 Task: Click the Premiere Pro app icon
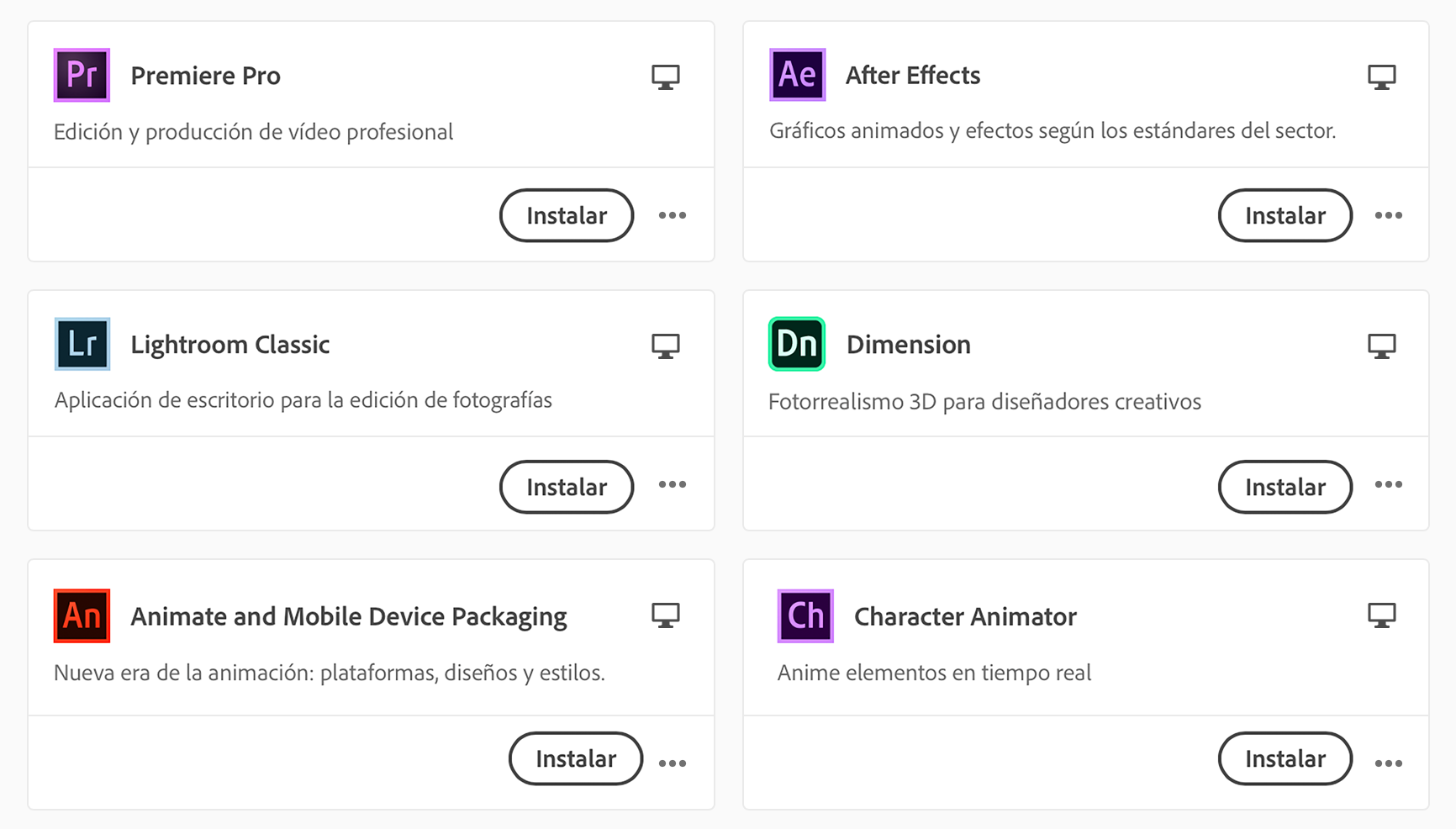coord(81,75)
